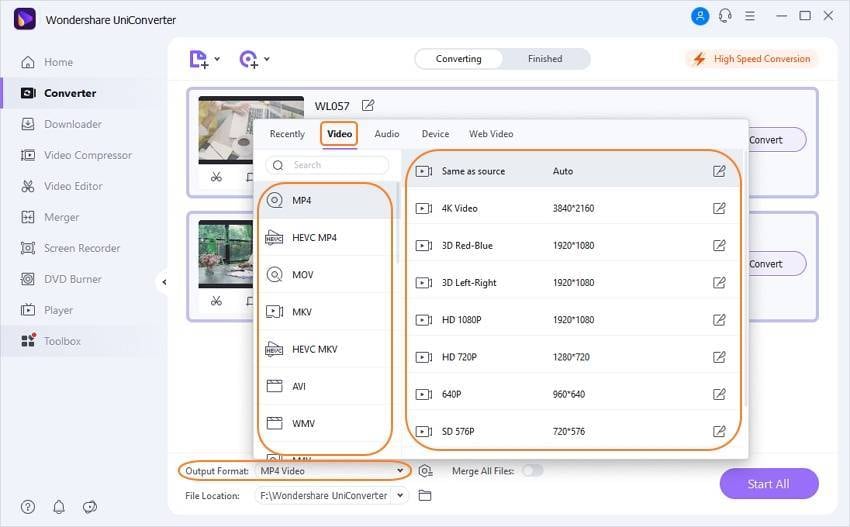Open the file location folder icon
The width and height of the screenshot is (850, 527).
425,496
